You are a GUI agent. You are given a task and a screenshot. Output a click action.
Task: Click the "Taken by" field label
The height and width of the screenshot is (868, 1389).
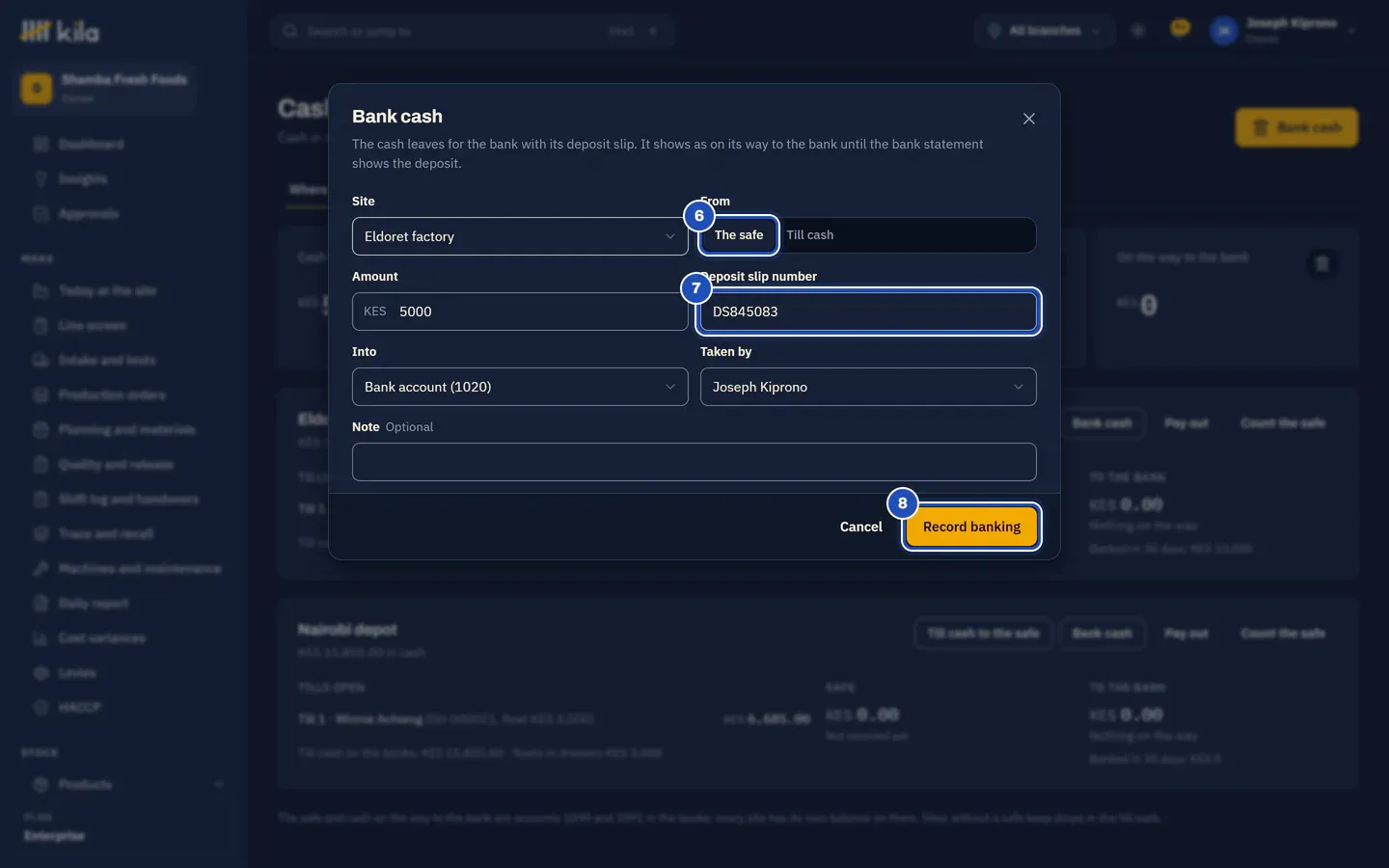click(x=725, y=352)
